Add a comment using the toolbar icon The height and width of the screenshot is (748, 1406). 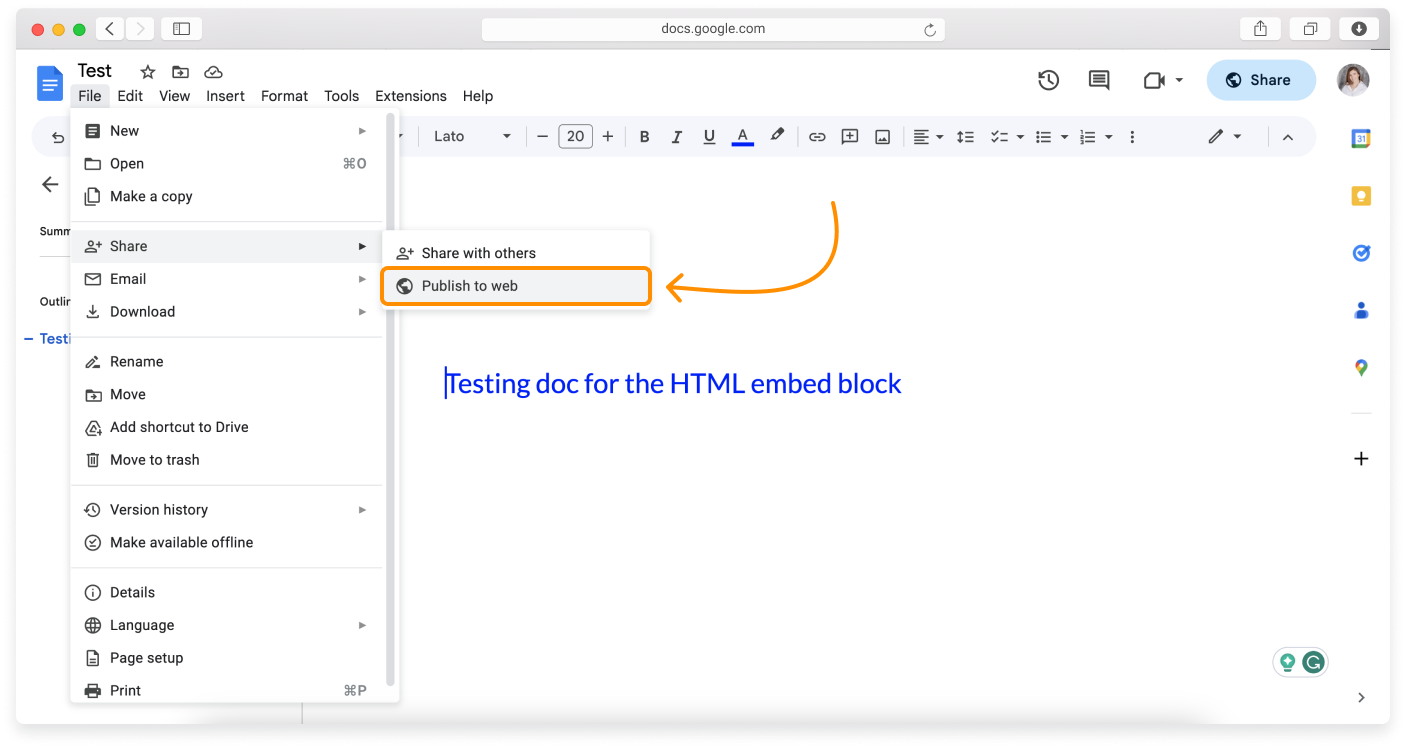[849, 136]
